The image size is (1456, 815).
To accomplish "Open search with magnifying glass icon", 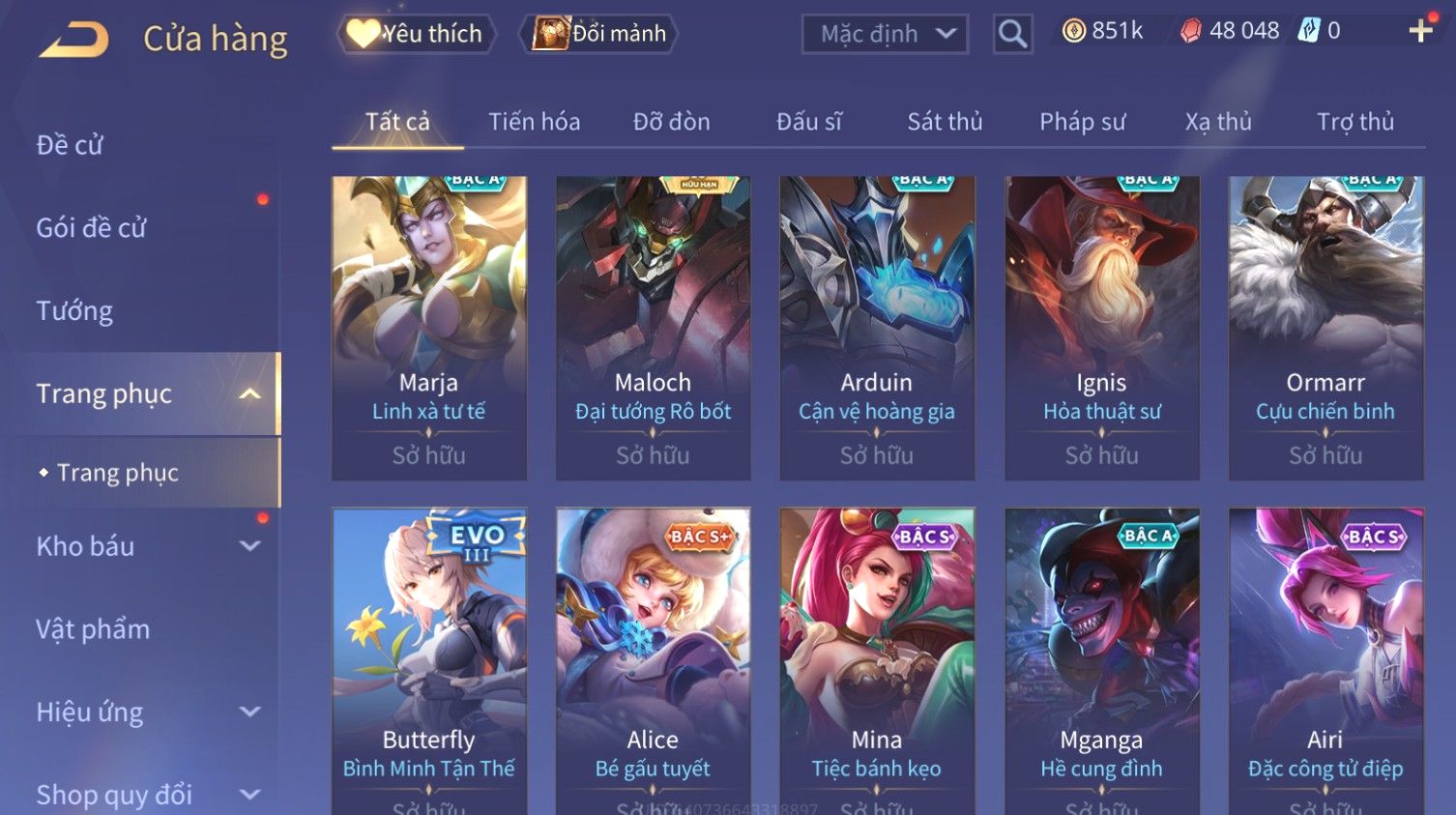I will [1012, 34].
